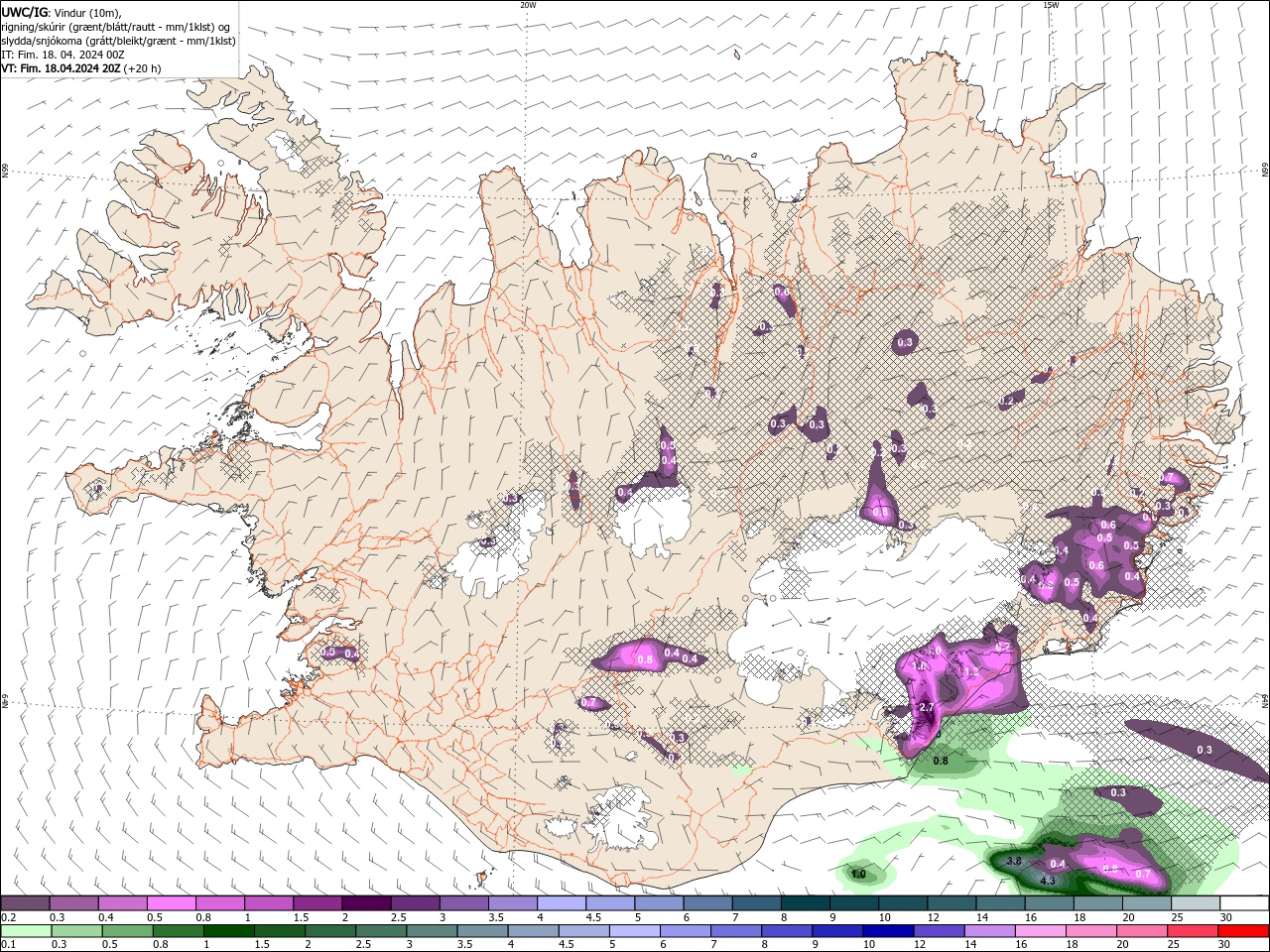Click the '3.8' rain value over the ocean

[1014, 861]
